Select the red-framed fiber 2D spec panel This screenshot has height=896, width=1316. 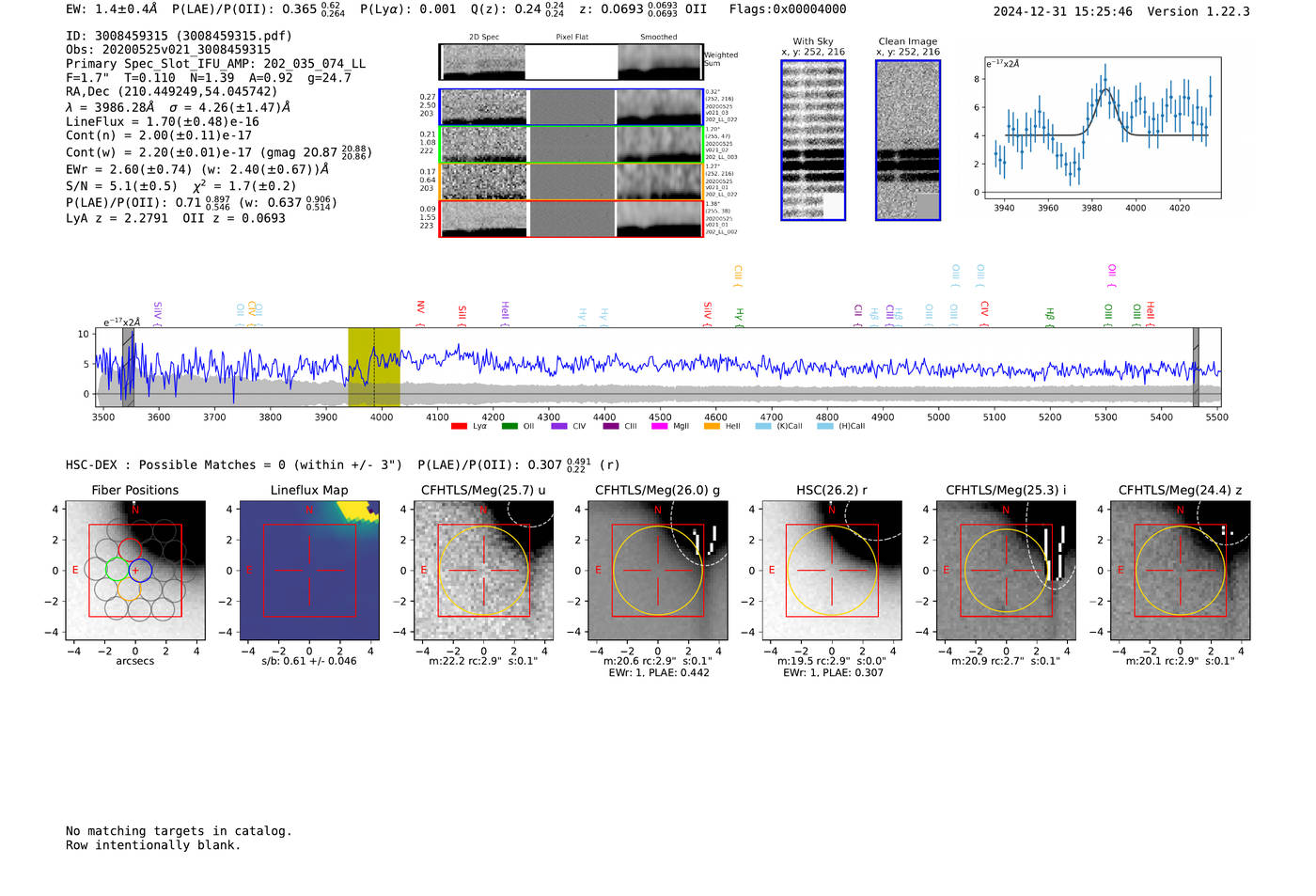484,218
